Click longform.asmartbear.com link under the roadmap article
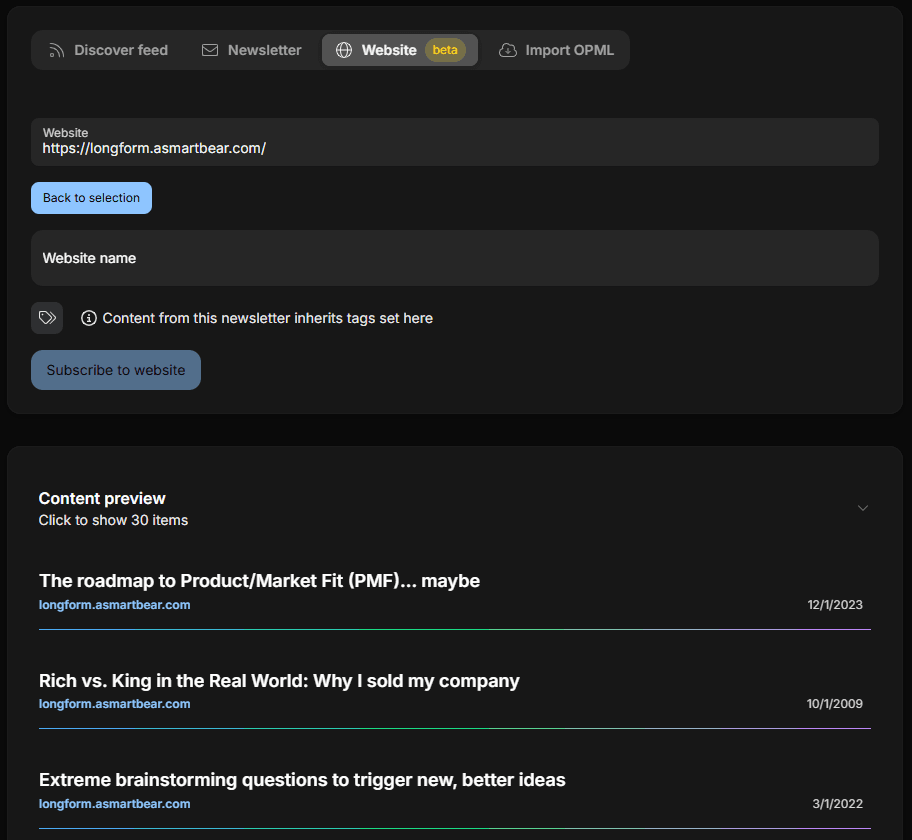The width and height of the screenshot is (912, 840). coord(114,605)
